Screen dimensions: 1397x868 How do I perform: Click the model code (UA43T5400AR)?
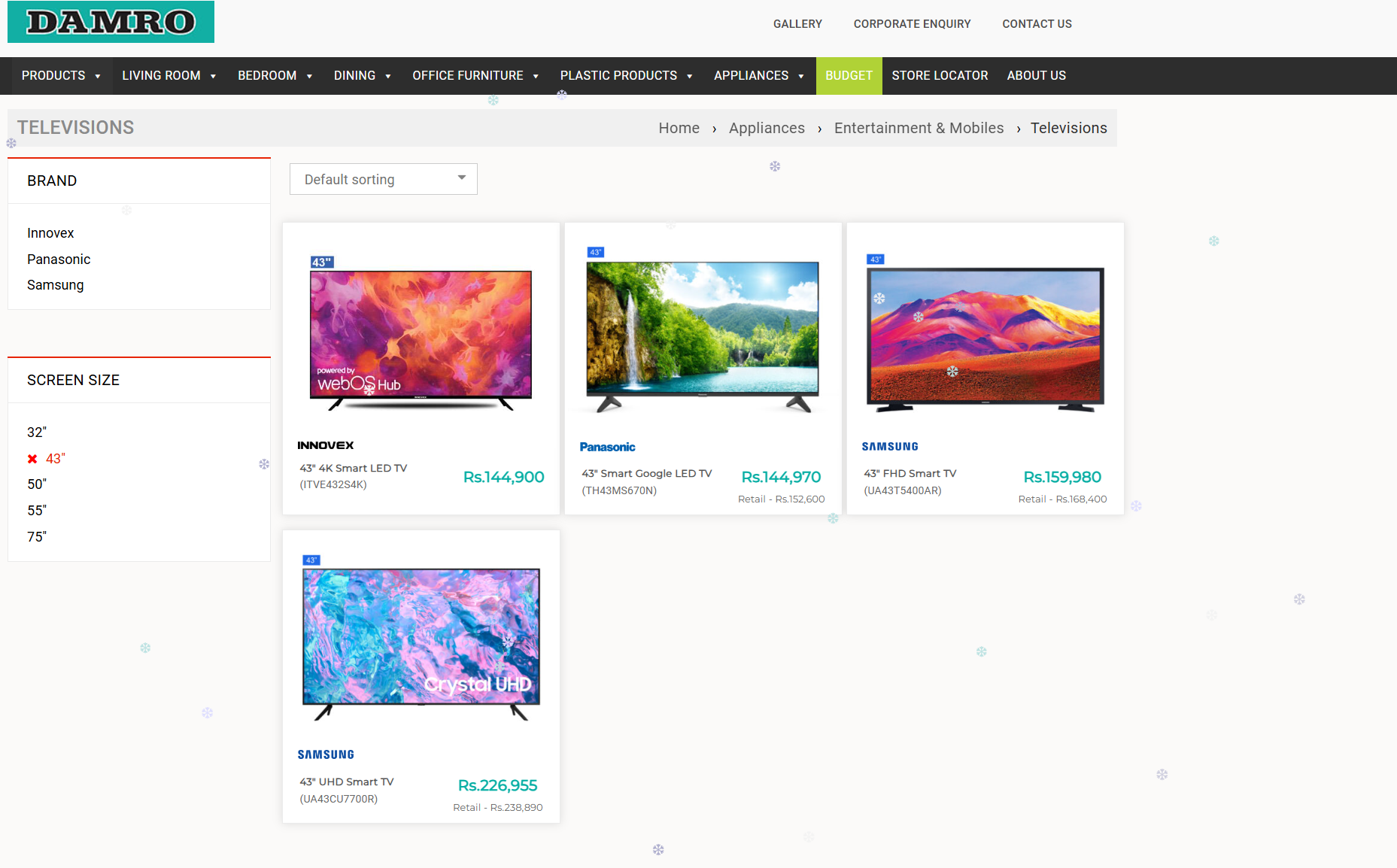[903, 491]
